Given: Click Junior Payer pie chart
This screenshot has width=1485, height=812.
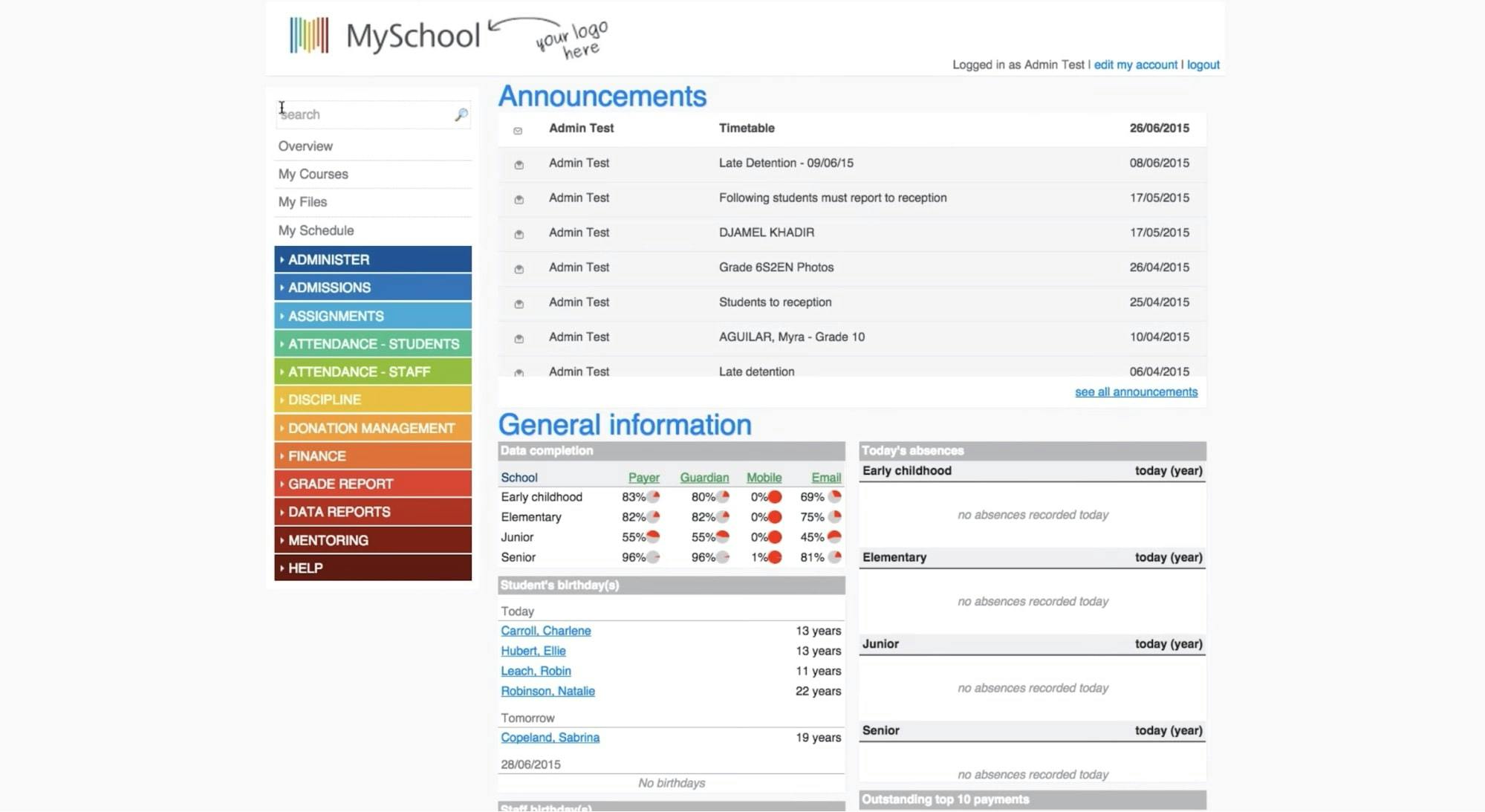Looking at the screenshot, I should click(653, 537).
